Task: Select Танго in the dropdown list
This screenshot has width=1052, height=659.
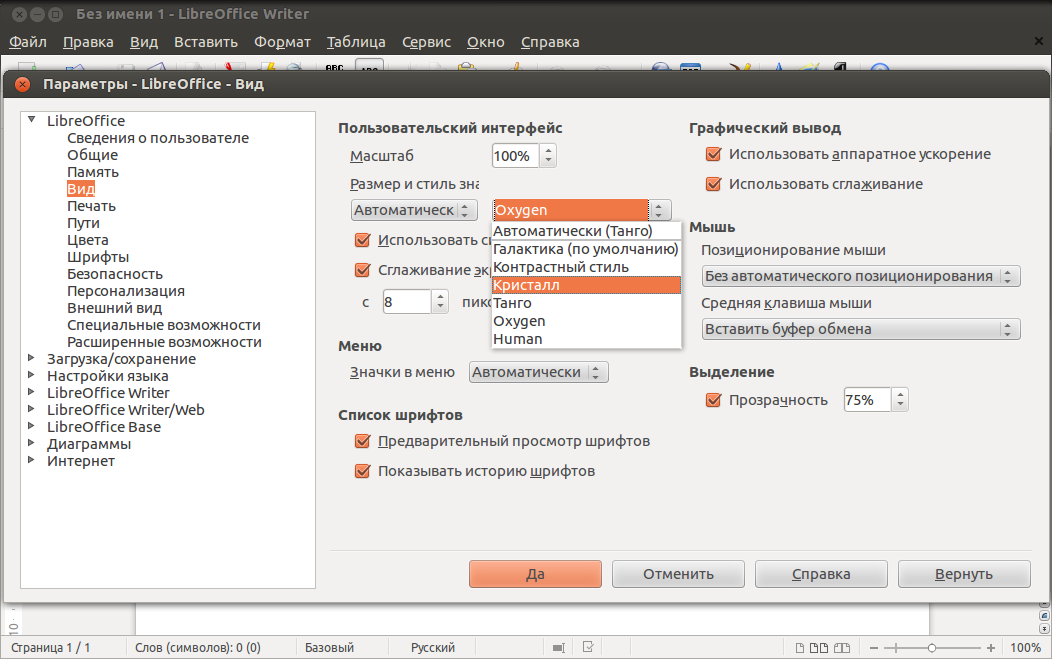Action: click(x=586, y=303)
